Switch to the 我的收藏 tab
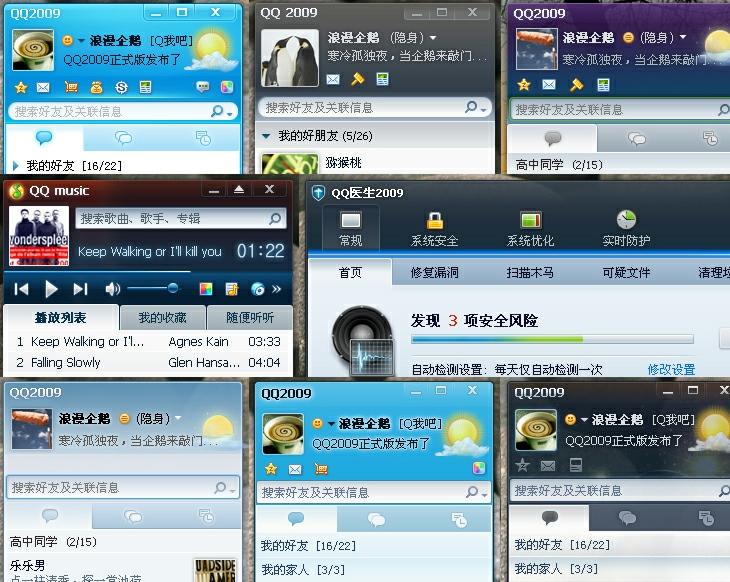Image resolution: width=730 pixels, height=582 pixels. coord(162,318)
